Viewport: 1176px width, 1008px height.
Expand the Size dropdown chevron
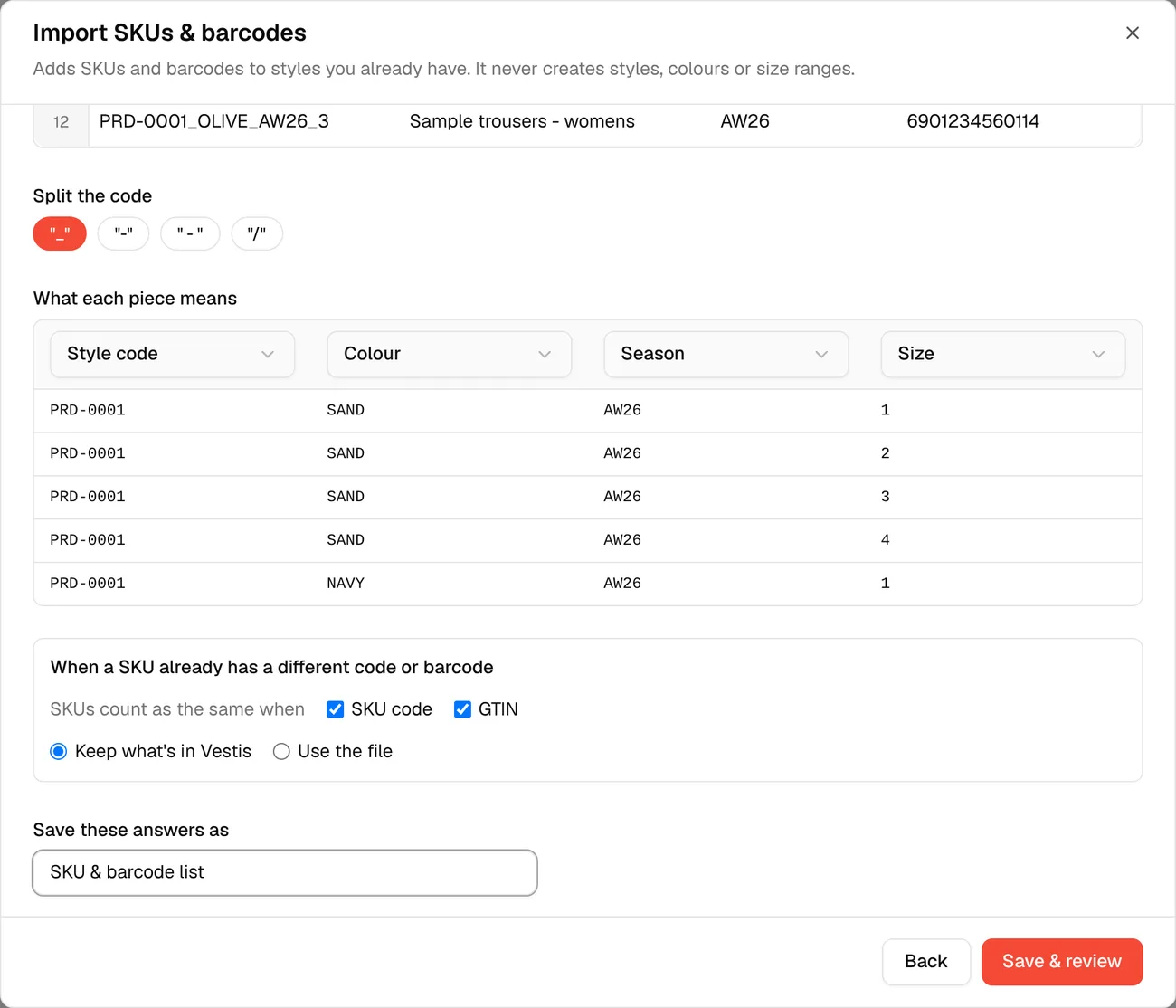(x=1098, y=354)
